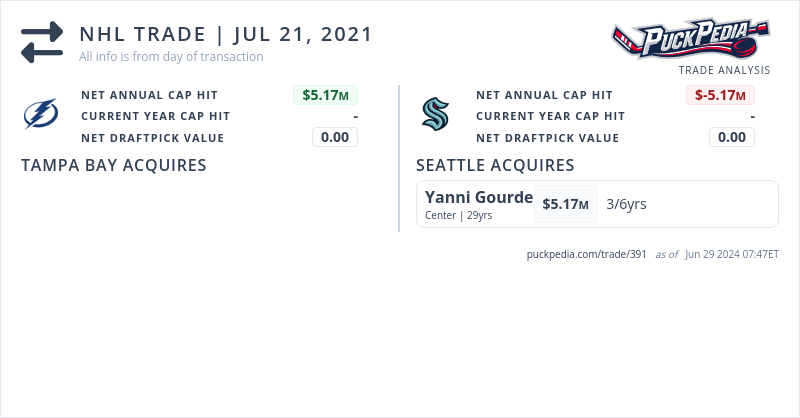The width and height of the screenshot is (800, 418).
Task: Click Seattle Net Annual Cap Hit label
Action: [544, 95]
